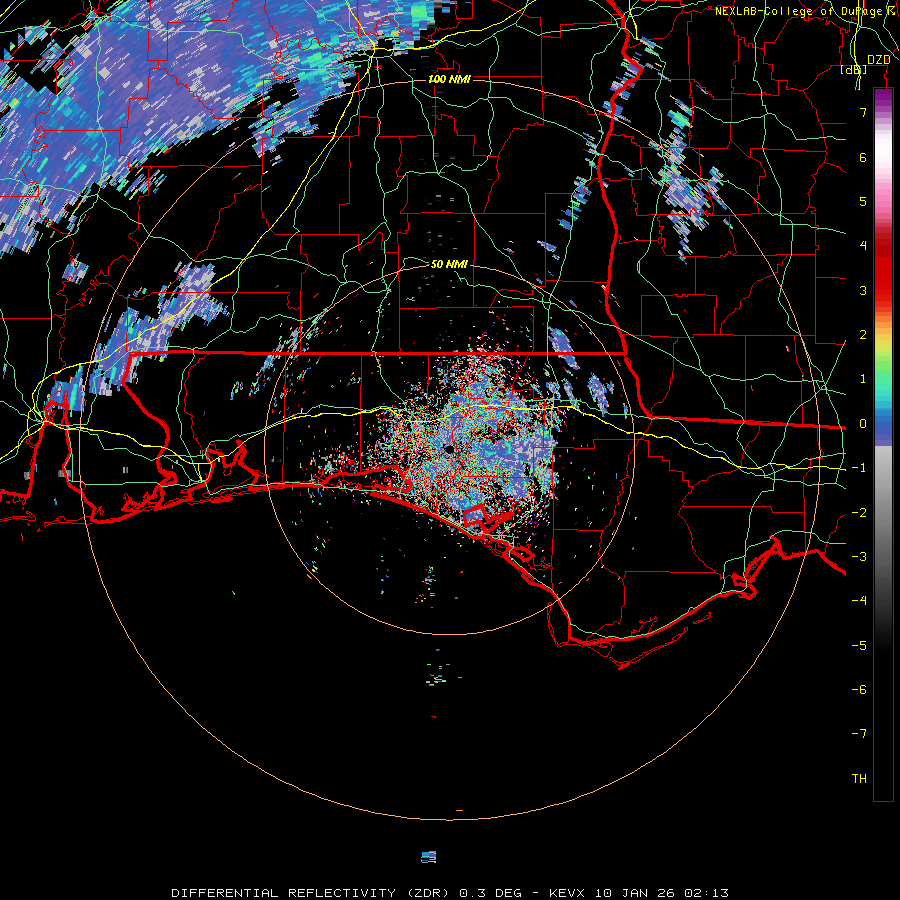Click the "DIFFERENTIAL REFLECTIVITY (ZDR) 0.3 DEG - KEVX 10 JAN 26 02:13" footer

450,893
